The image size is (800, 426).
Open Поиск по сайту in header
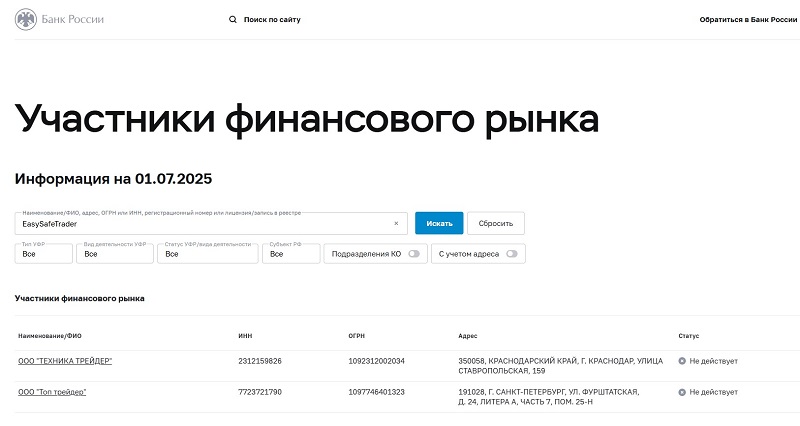click(272, 19)
